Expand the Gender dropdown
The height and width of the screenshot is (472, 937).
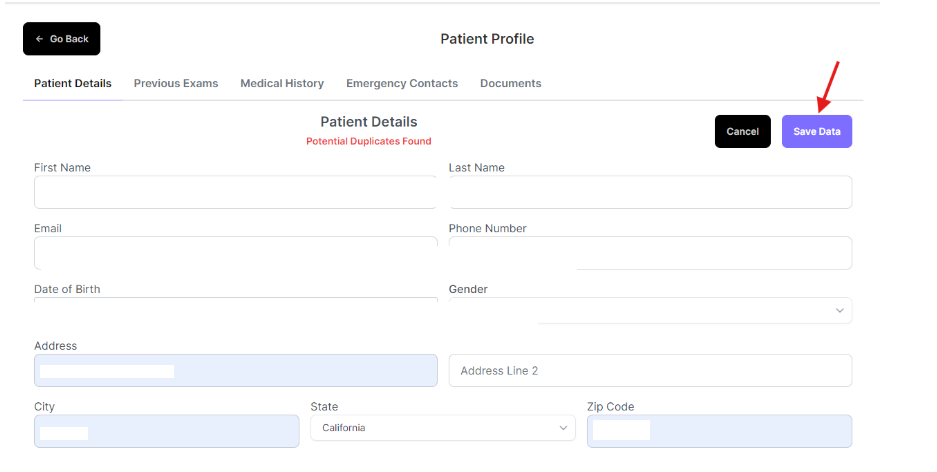650,311
